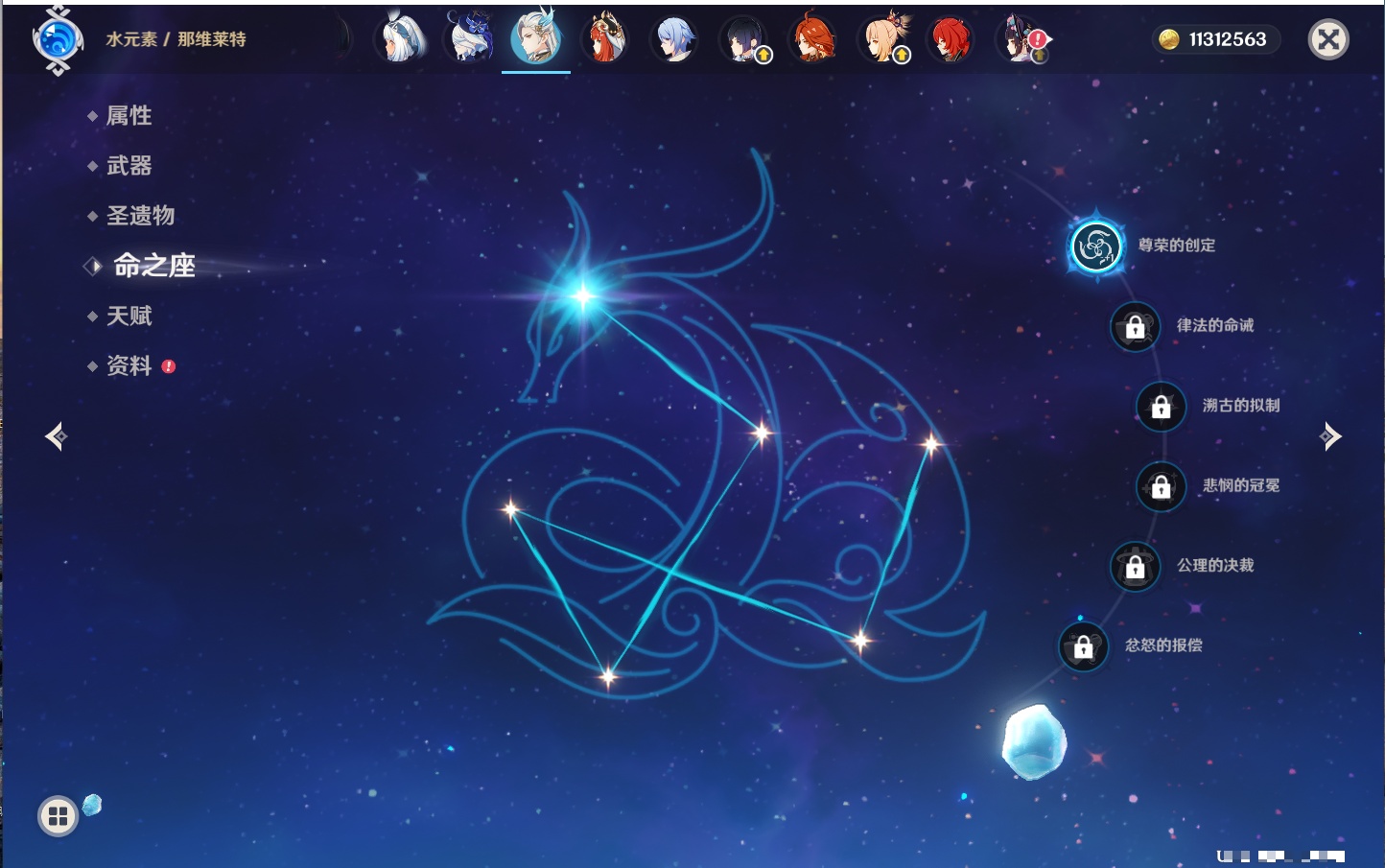This screenshot has height=868, width=1385.
Task: Select the blonde ponytail avatar with arrow badge
Action: click(x=882, y=38)
